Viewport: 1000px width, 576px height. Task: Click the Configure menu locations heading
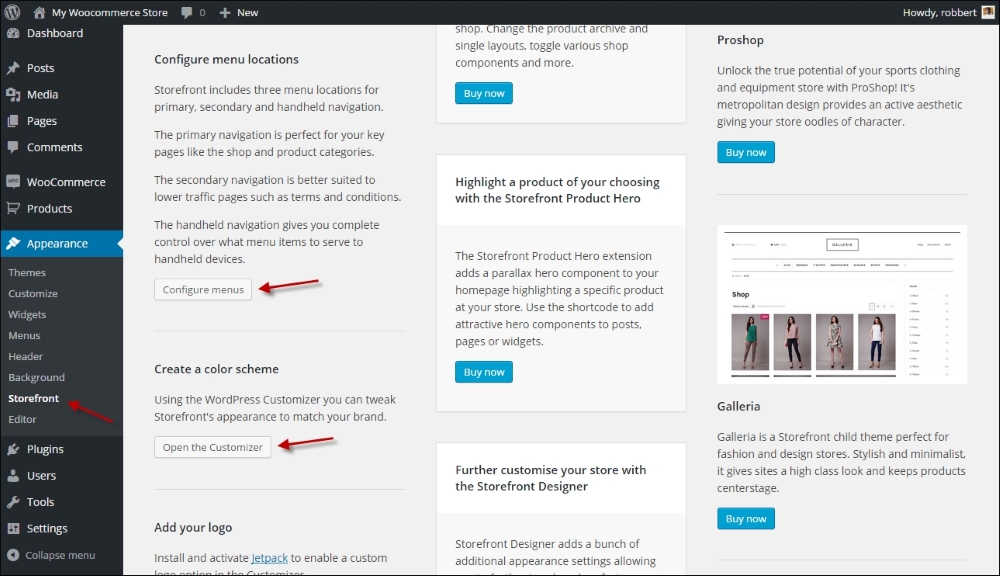click(x=226, y=59)
